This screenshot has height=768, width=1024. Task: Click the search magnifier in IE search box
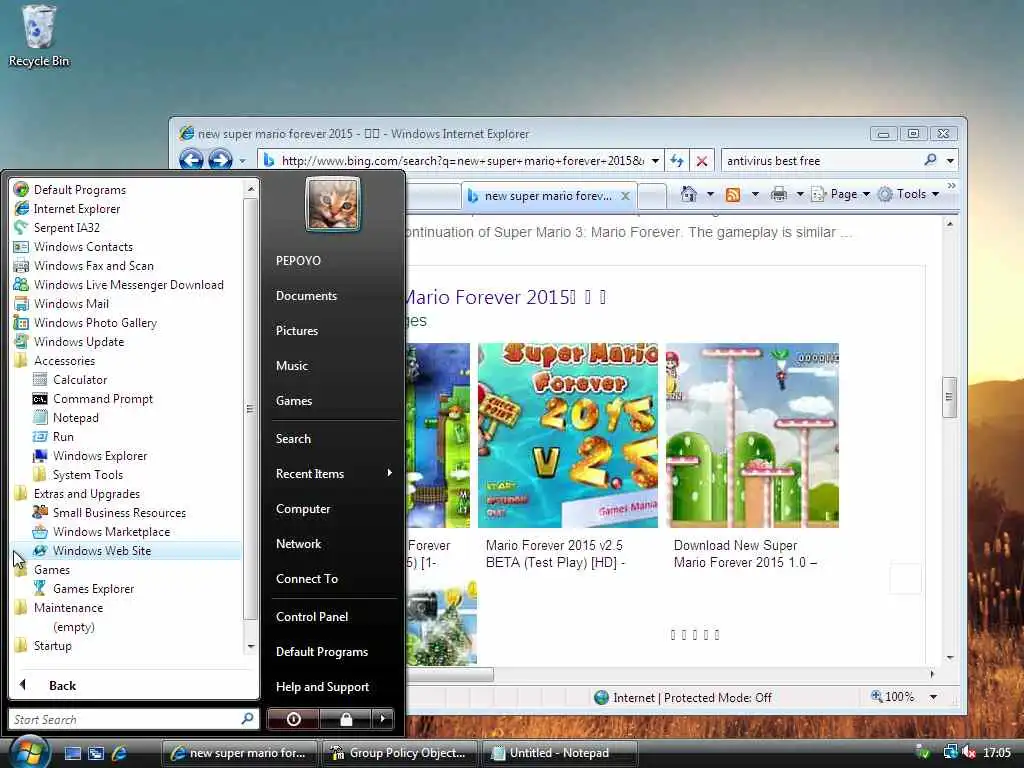coord(931,159)
